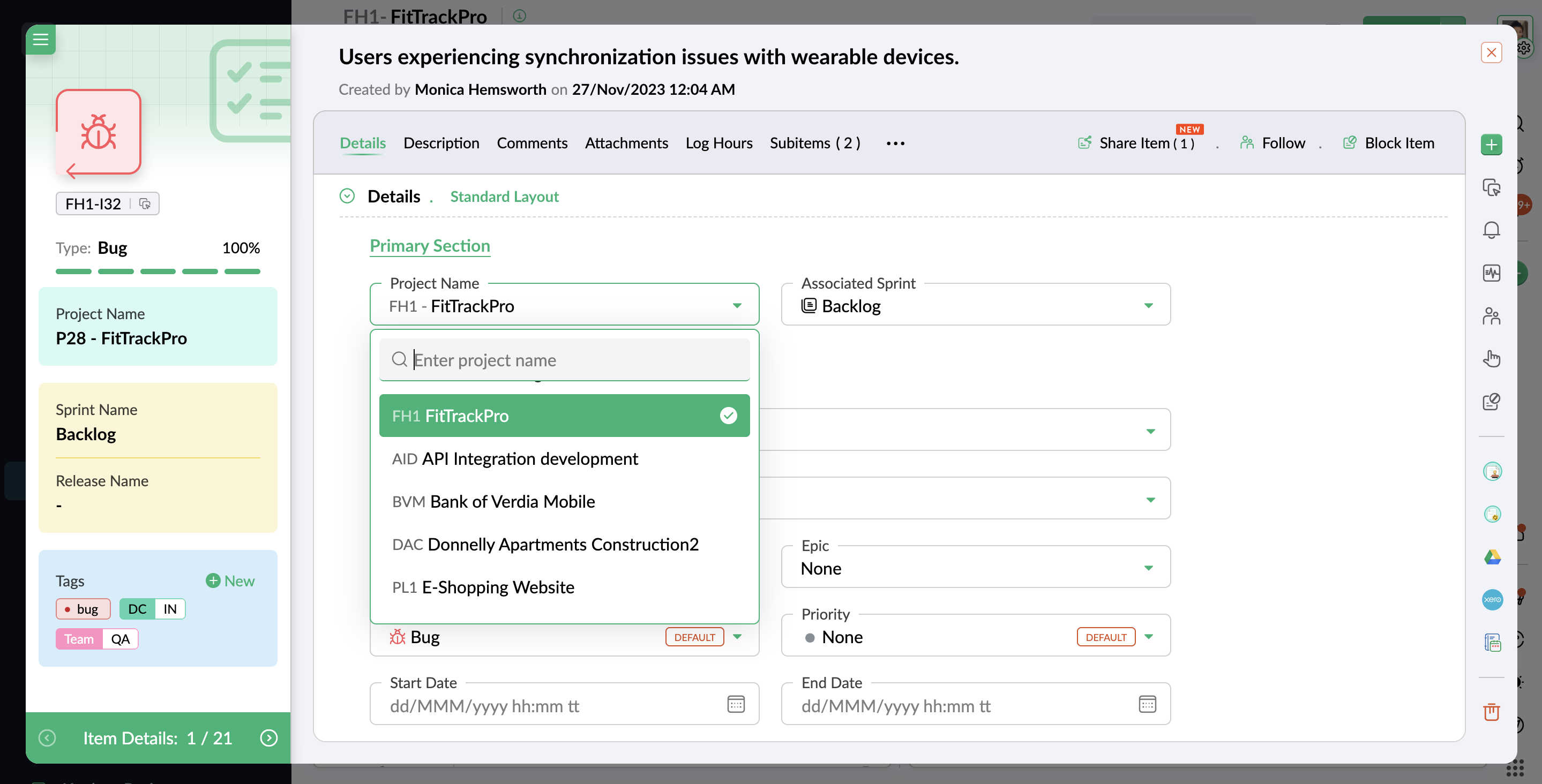Switch to the Description tab
1542x784 pixels.
click(441, 143)
